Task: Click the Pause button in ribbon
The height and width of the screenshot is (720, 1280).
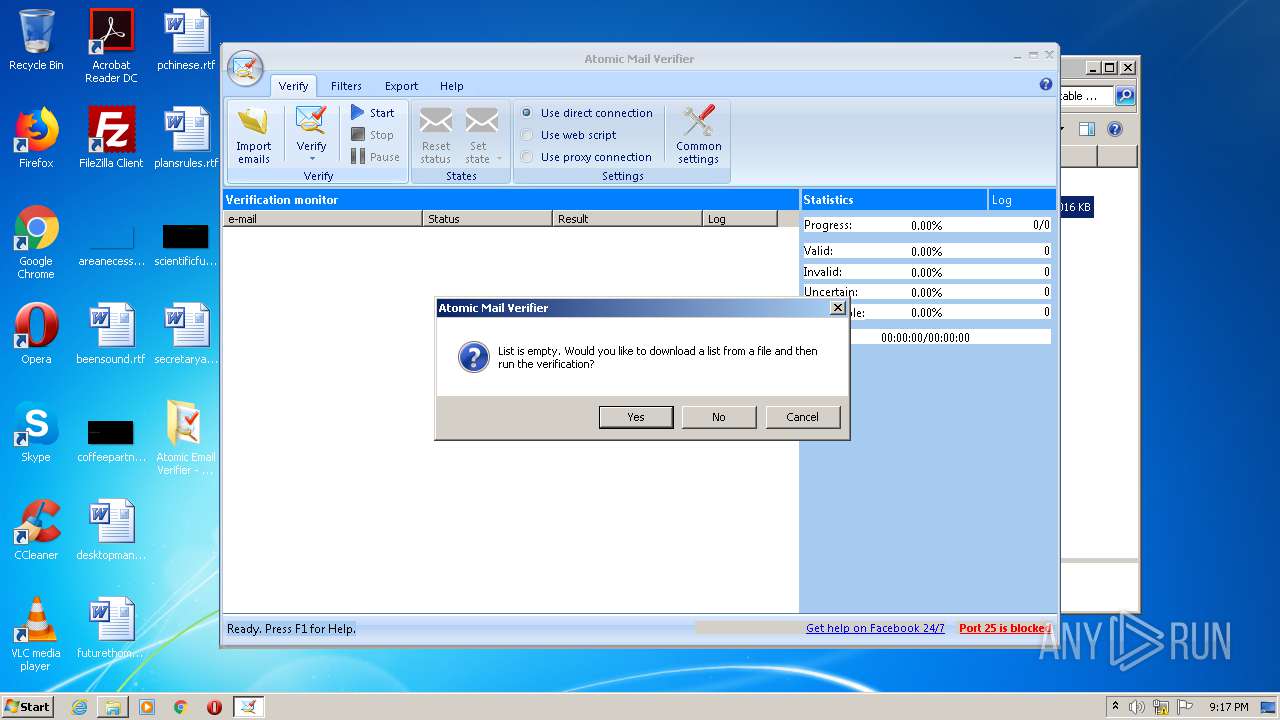Action: tap(375, 157)
